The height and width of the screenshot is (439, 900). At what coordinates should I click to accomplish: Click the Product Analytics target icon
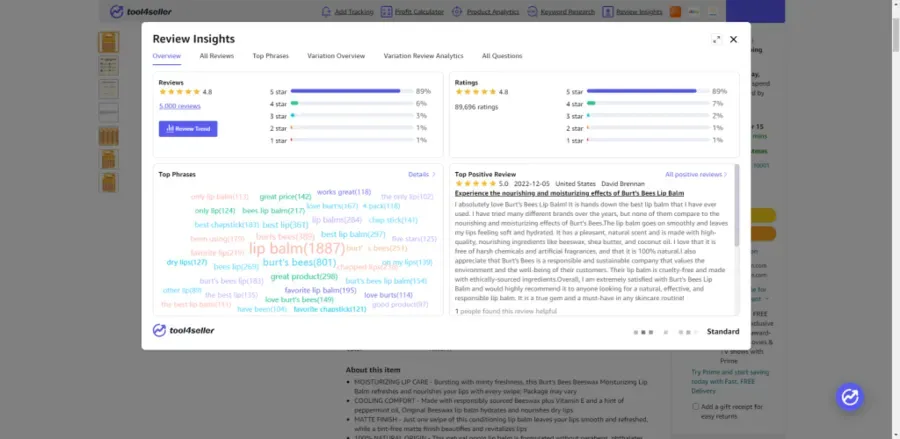[x=457, y=11]
